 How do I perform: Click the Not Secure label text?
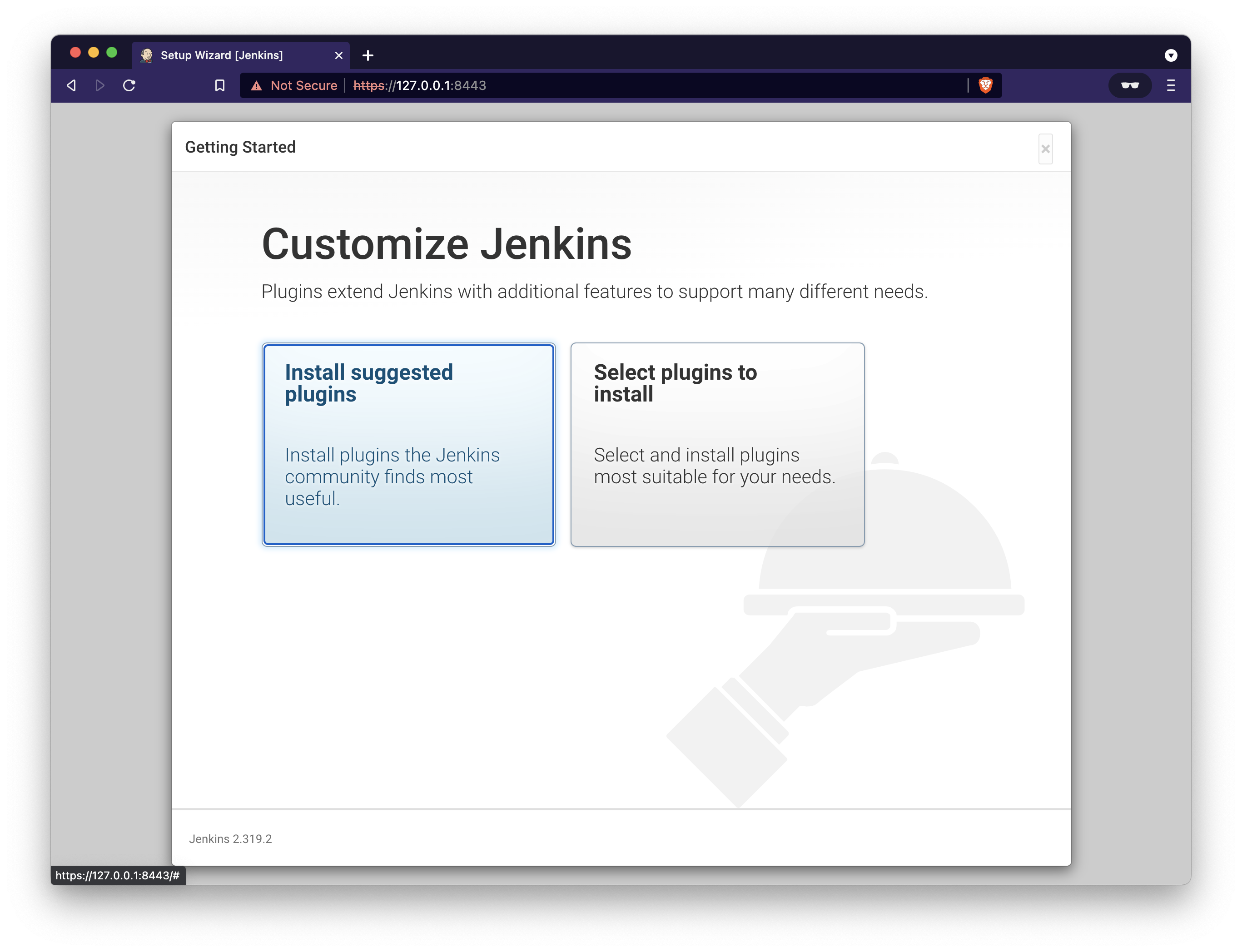pyautogui.click(x=304, y=85)
